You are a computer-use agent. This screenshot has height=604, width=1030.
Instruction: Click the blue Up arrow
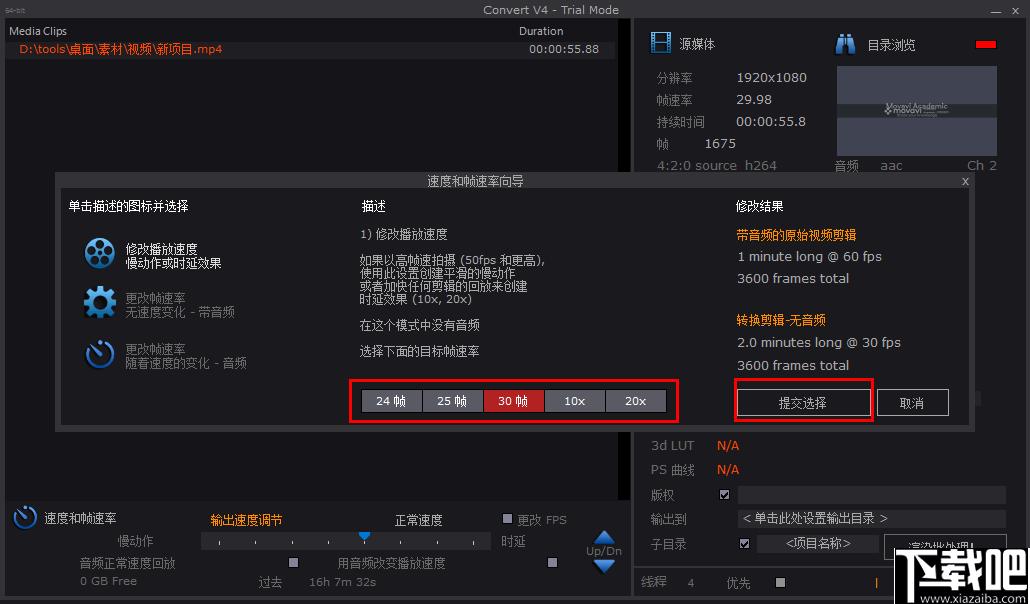pyautogui.click(x=604, y=538)
